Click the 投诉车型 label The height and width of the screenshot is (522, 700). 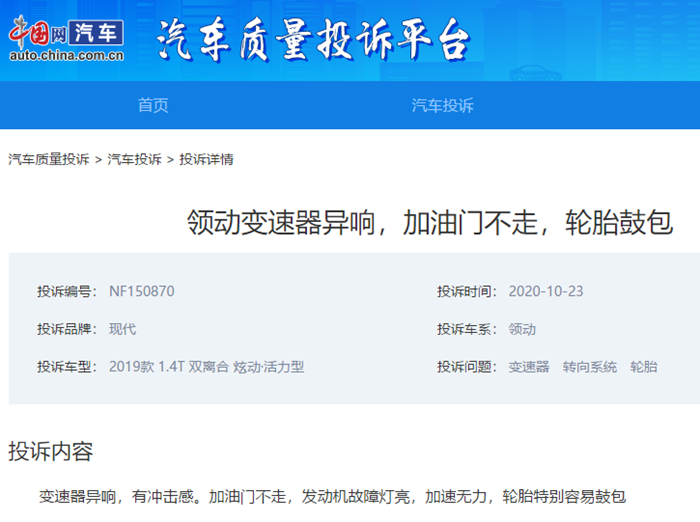pos(67,367)
